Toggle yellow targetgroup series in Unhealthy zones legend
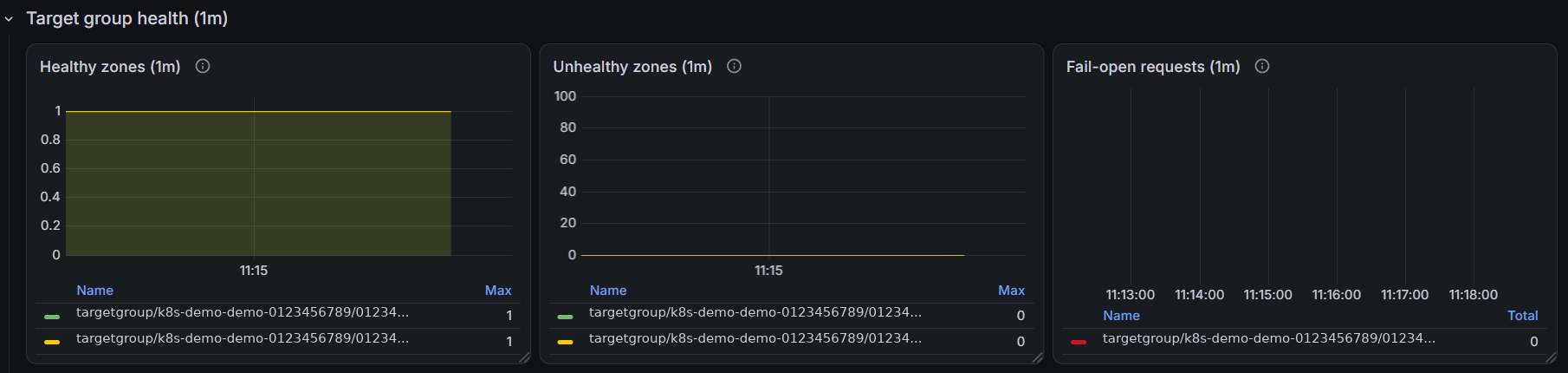 click(755, 338)
